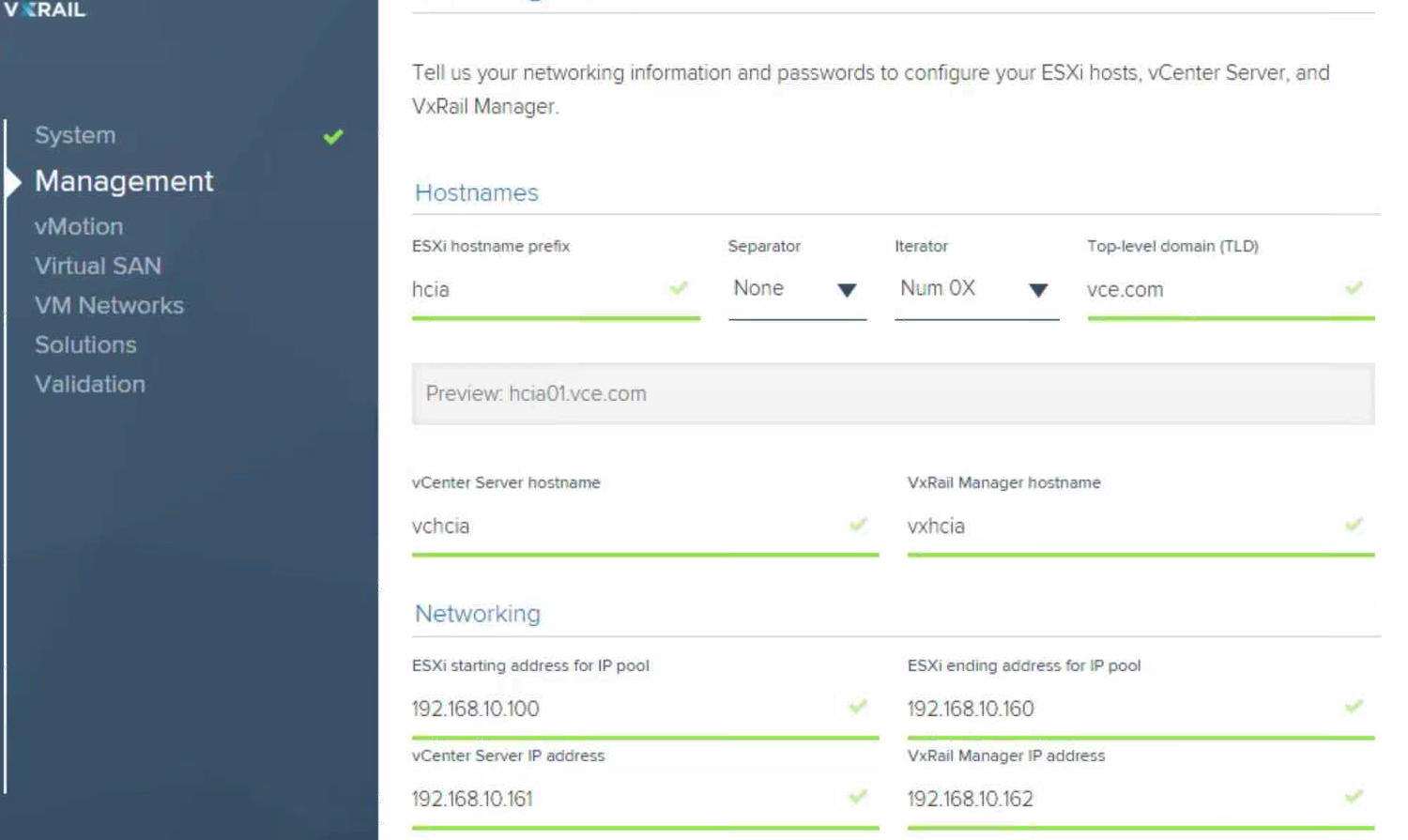Go to the vMotion step
1408x840 pixels.
[x=79, y=227]
